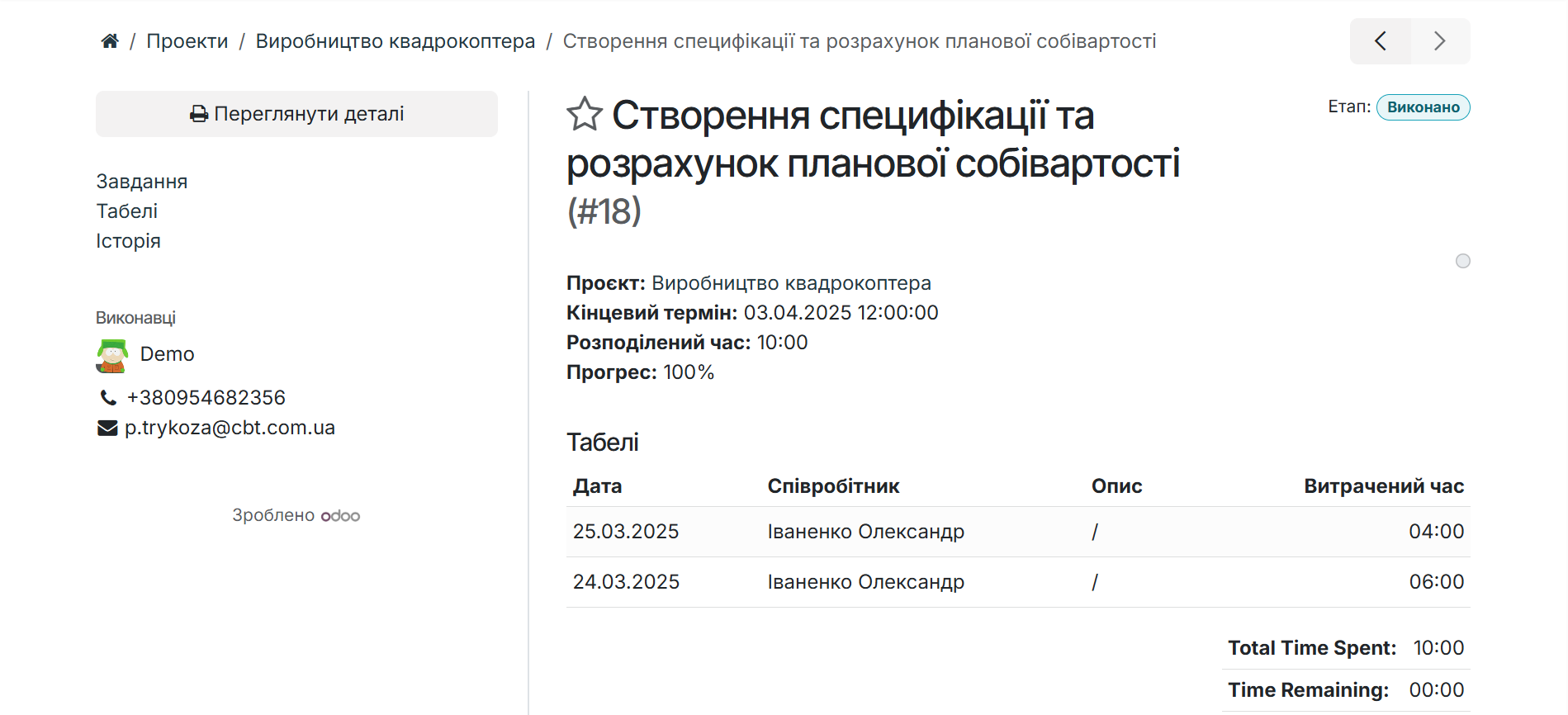Click the printer icon on Переглянути деталі
The height and width of the screenshot is (715, 1568).
[x=199, y=114]
